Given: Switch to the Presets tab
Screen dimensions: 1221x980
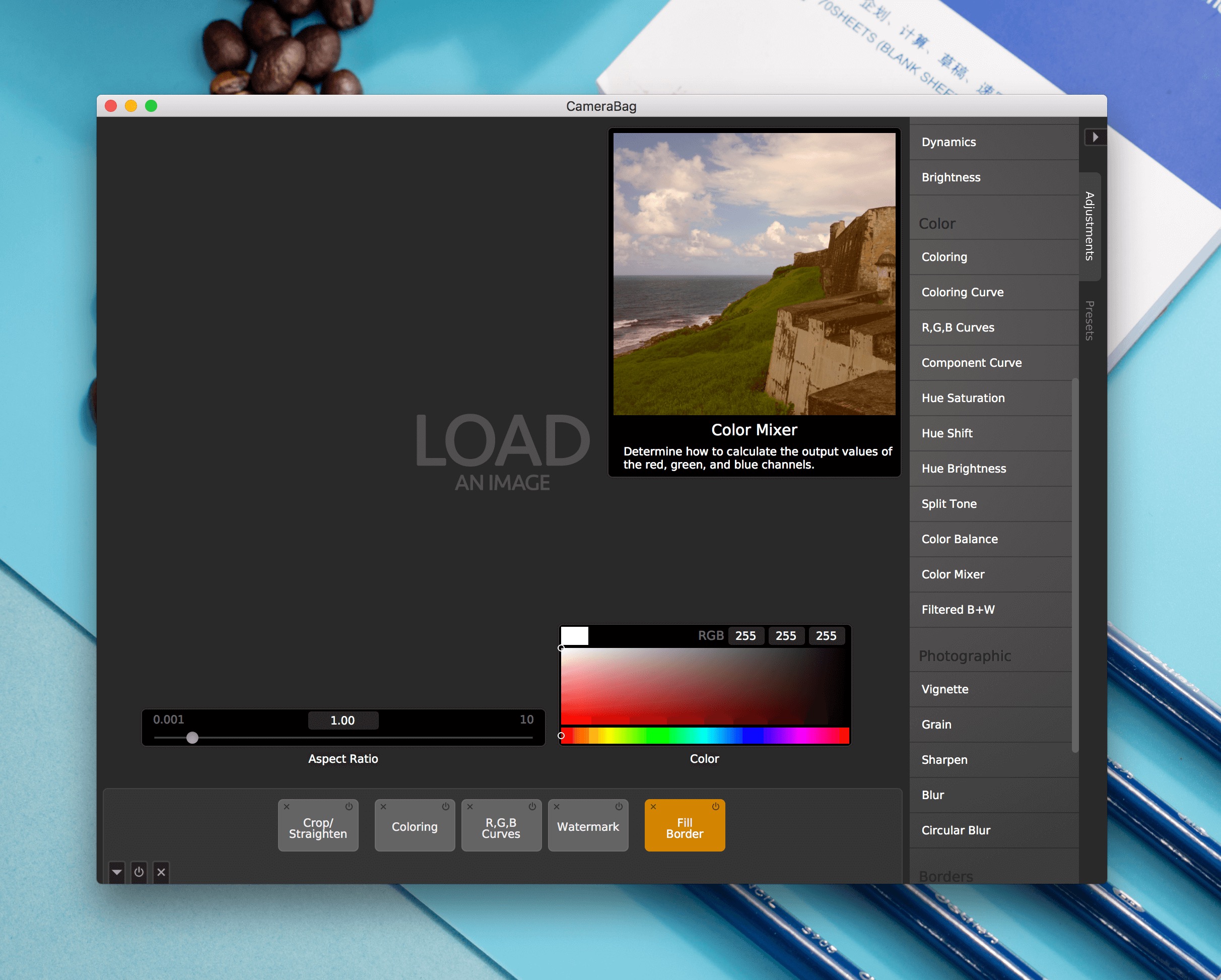Looking at the screenshot, I should click(1090, 320).
